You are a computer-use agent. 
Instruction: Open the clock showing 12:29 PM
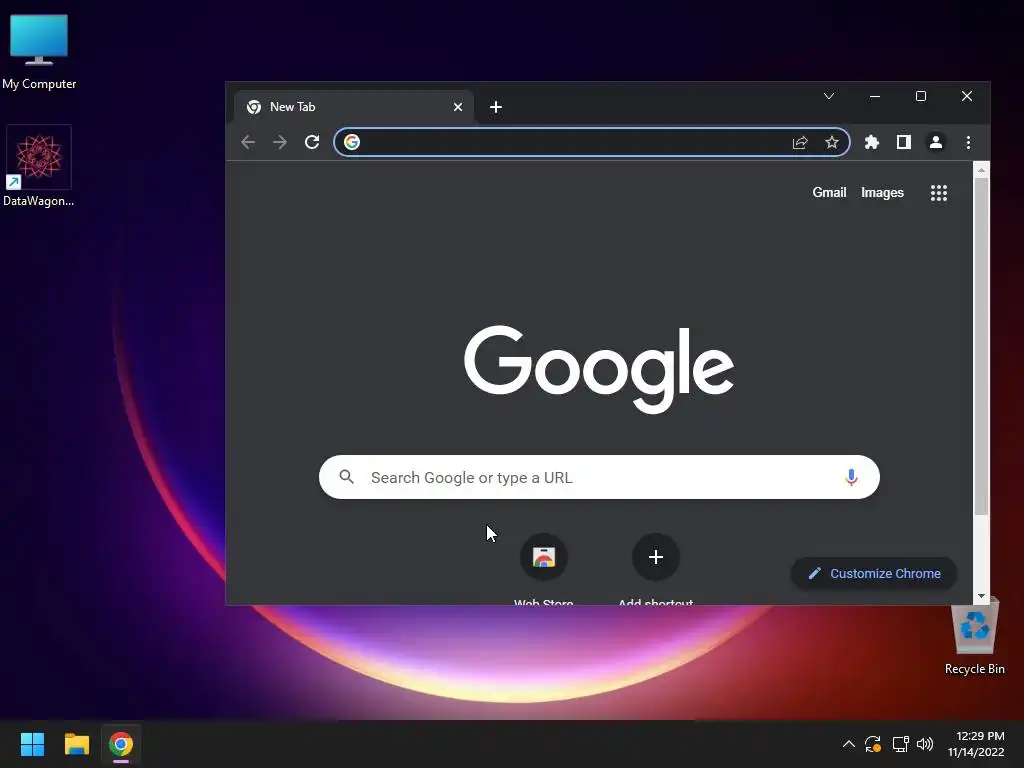tap(976, 744)
